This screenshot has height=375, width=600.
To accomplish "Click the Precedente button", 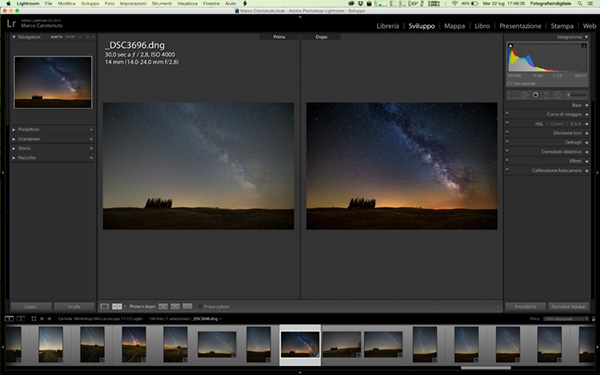I will [525, 307].
